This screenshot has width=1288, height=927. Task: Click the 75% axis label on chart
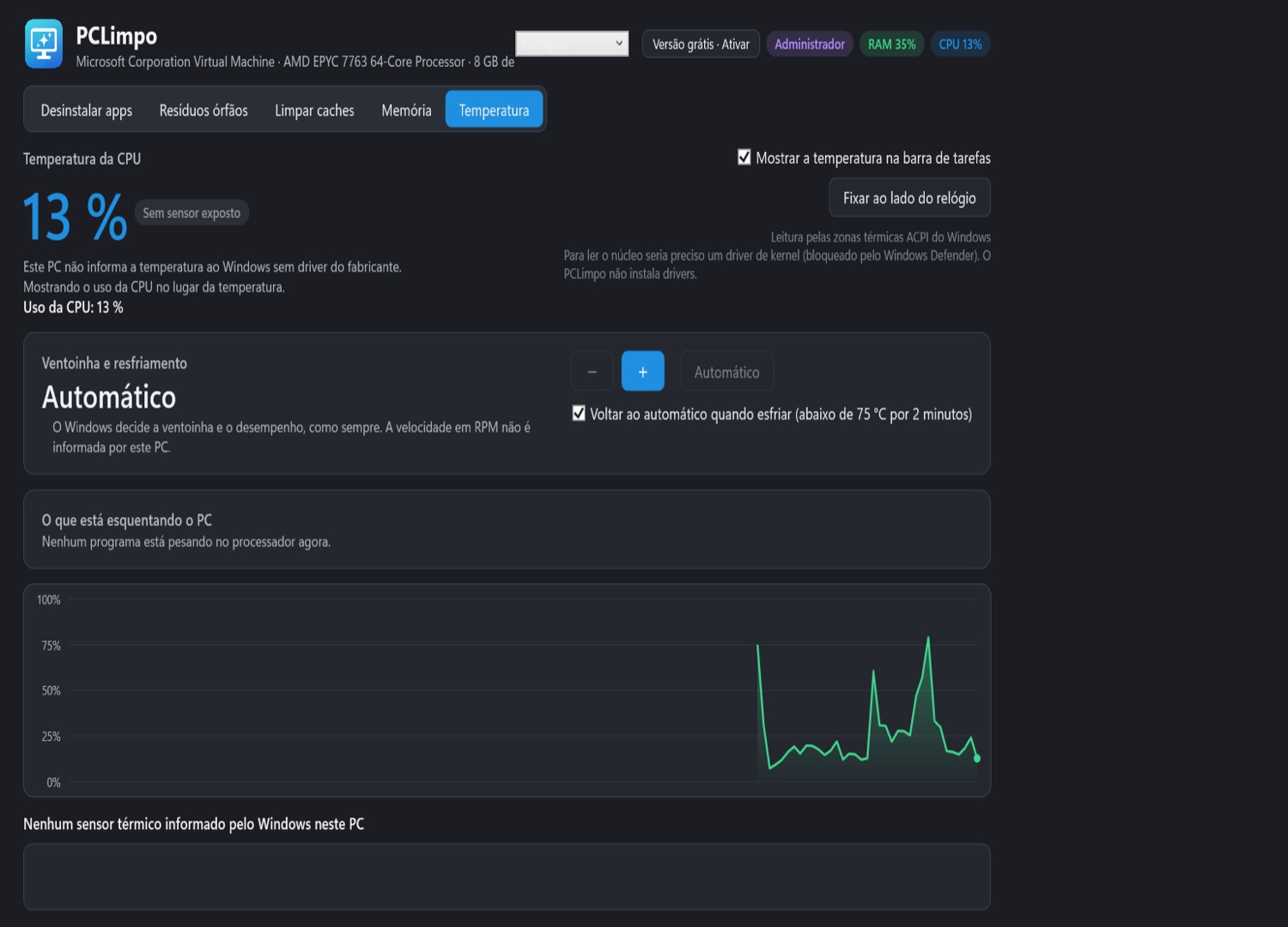click(52, 645)
